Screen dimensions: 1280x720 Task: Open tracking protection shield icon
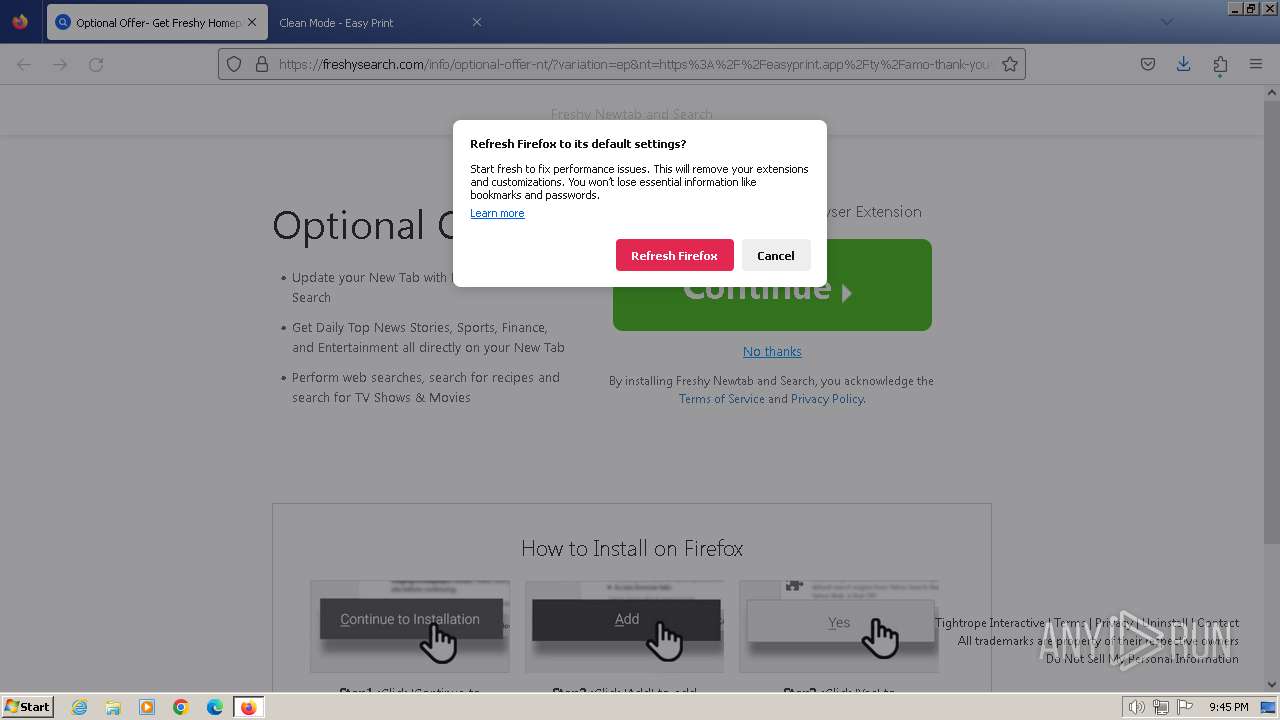(234, 64)
